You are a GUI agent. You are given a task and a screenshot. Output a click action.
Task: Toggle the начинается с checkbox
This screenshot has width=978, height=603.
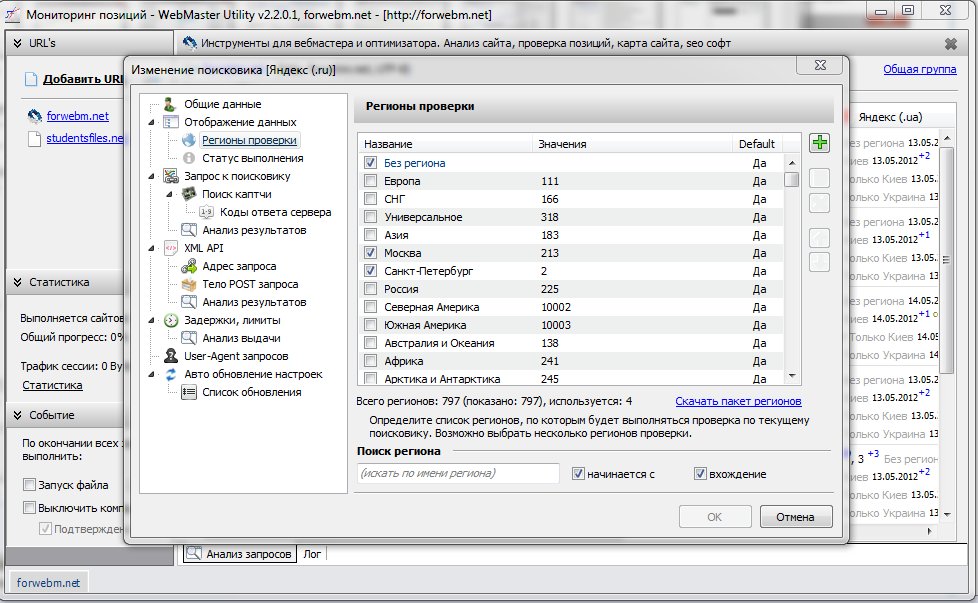pyautogui.click(x=579, y=473)
